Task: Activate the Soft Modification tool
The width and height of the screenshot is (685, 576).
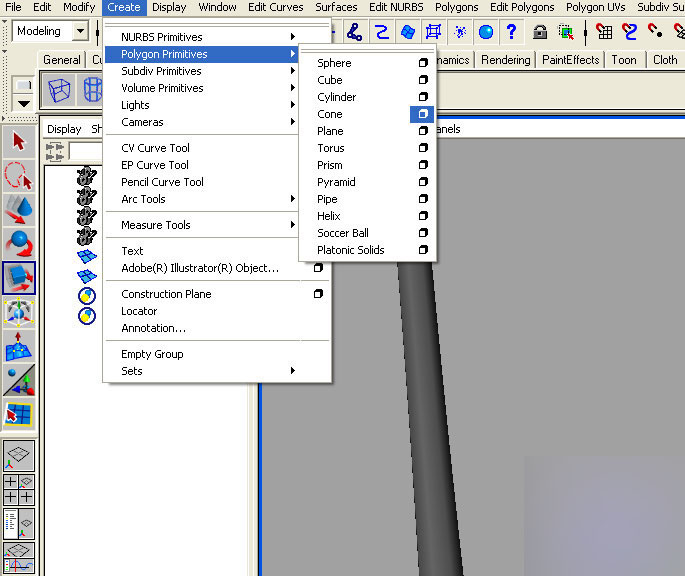Action: [x=19, y=346]
